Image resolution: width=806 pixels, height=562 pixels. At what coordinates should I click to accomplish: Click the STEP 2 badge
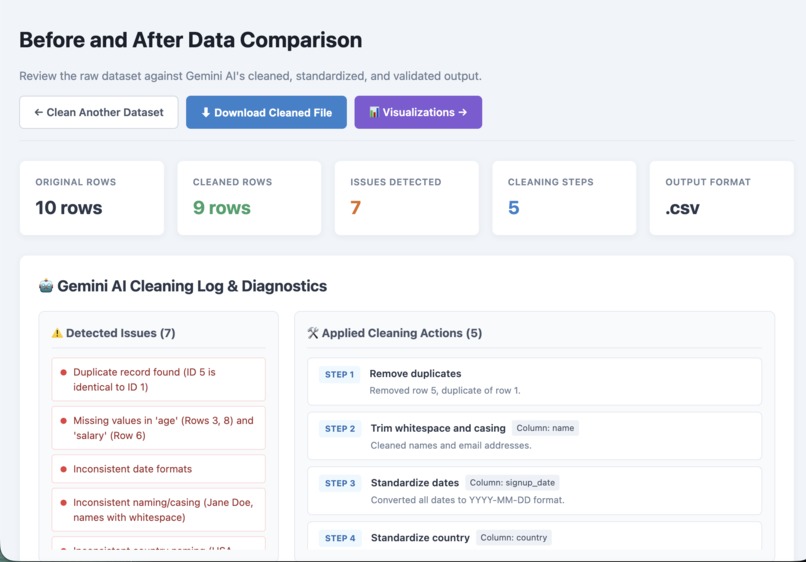point(340,429)
